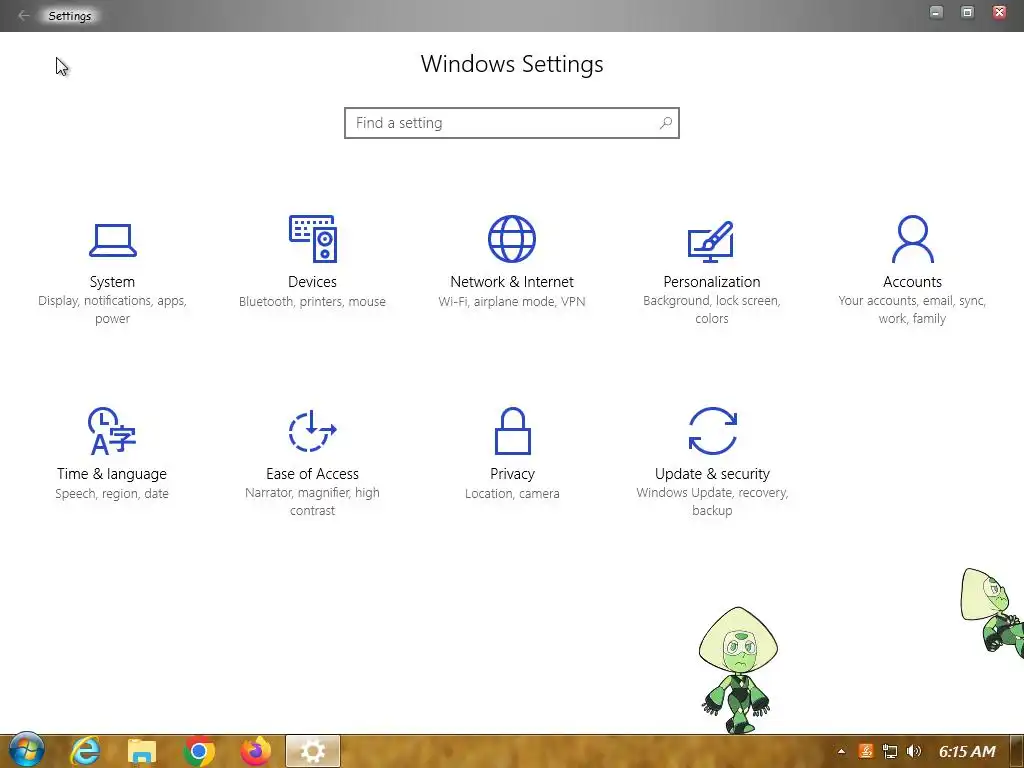1024x768 pixels.
Task: Click 'Location, camera' description
Action: point(512,493)
